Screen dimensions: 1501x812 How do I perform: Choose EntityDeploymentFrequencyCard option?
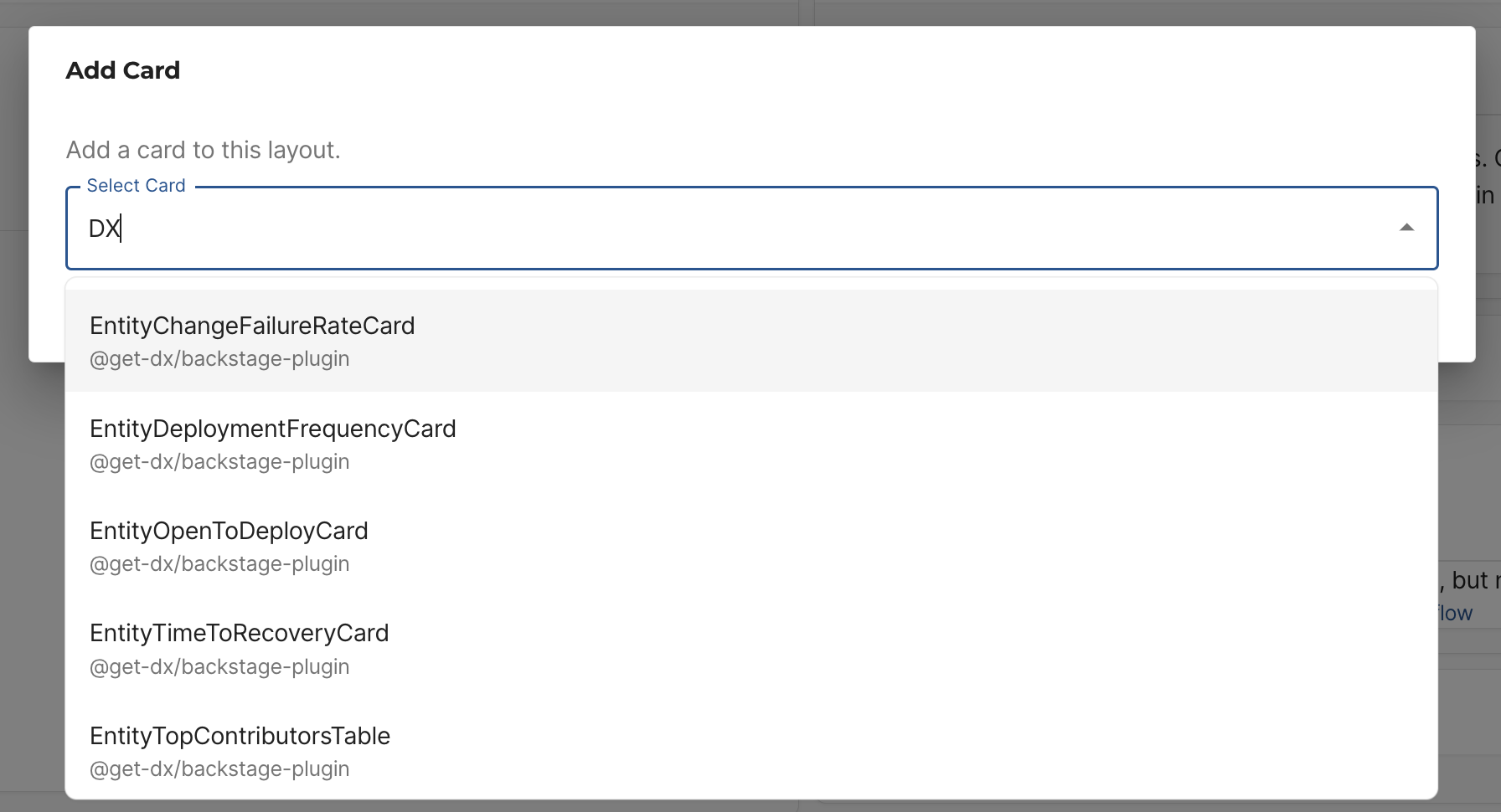click(273, 429)
